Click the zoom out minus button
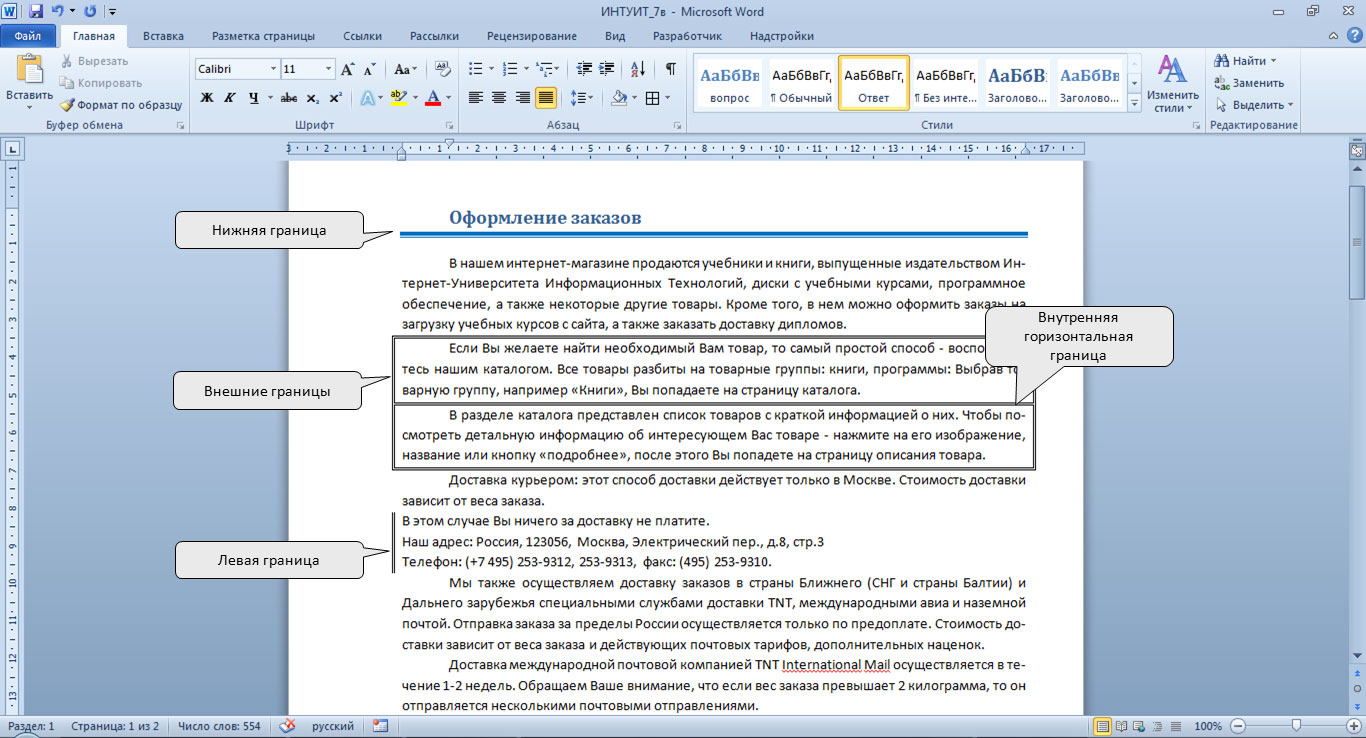The width and height of the screenshot is (1366, 738). [1238, 726]
